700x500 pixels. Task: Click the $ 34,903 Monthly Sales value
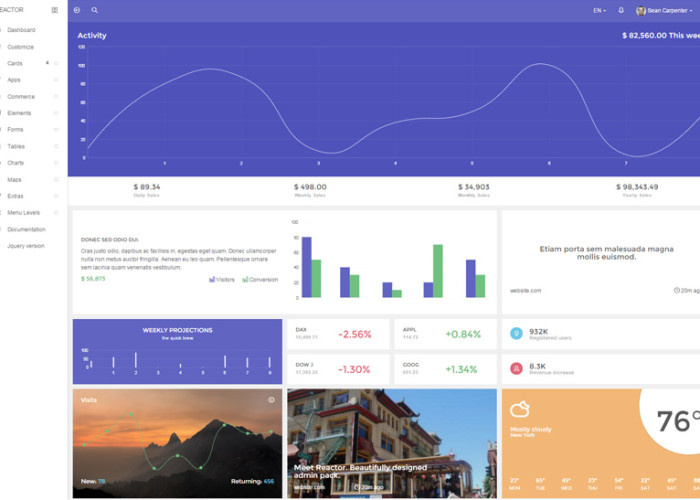(474, 187)
